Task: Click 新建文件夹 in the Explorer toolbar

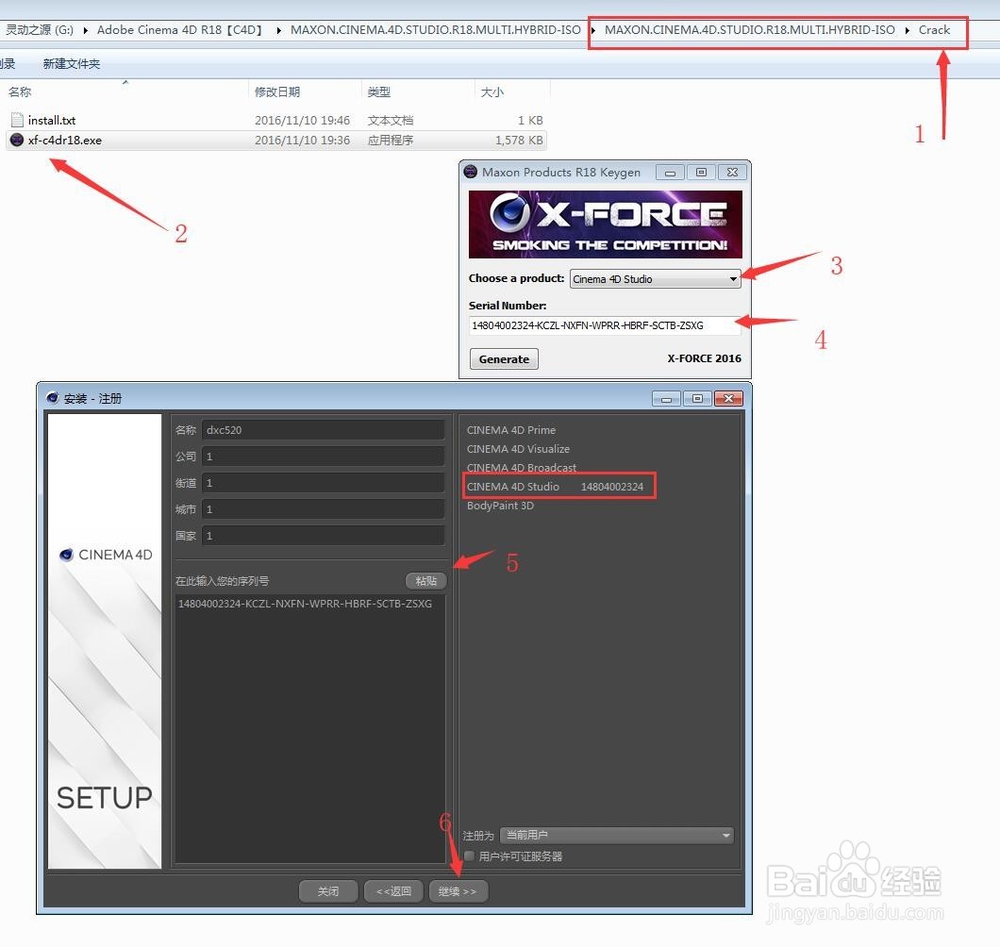Action: point(71,64)
